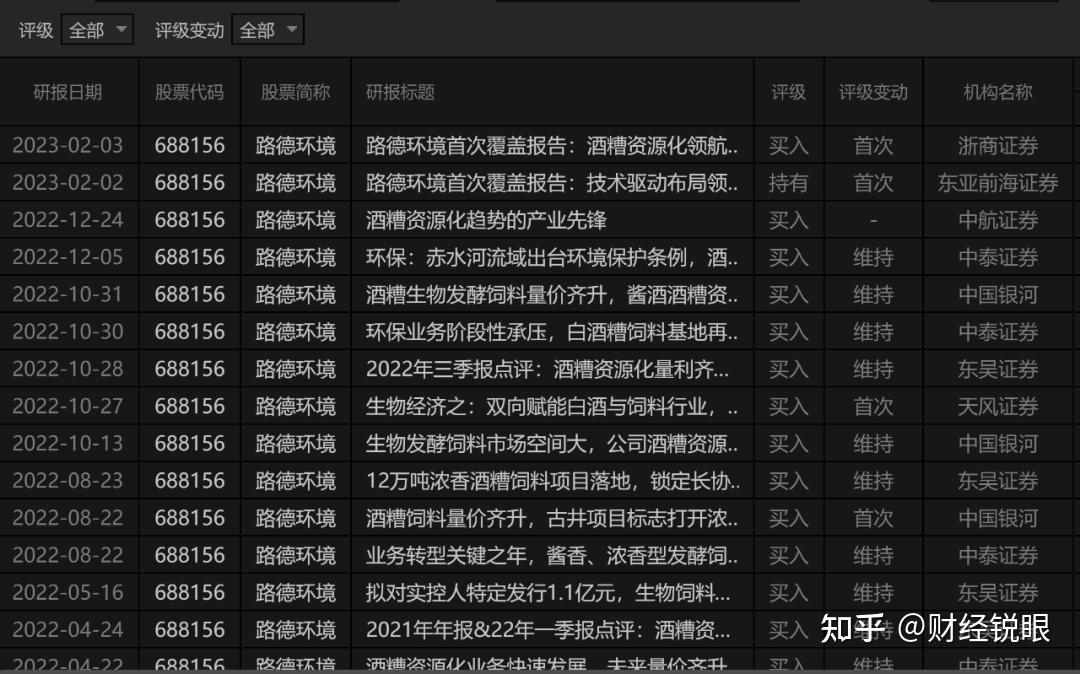
Task: Expand the 全部 rating options list
Action: (97, 29)
